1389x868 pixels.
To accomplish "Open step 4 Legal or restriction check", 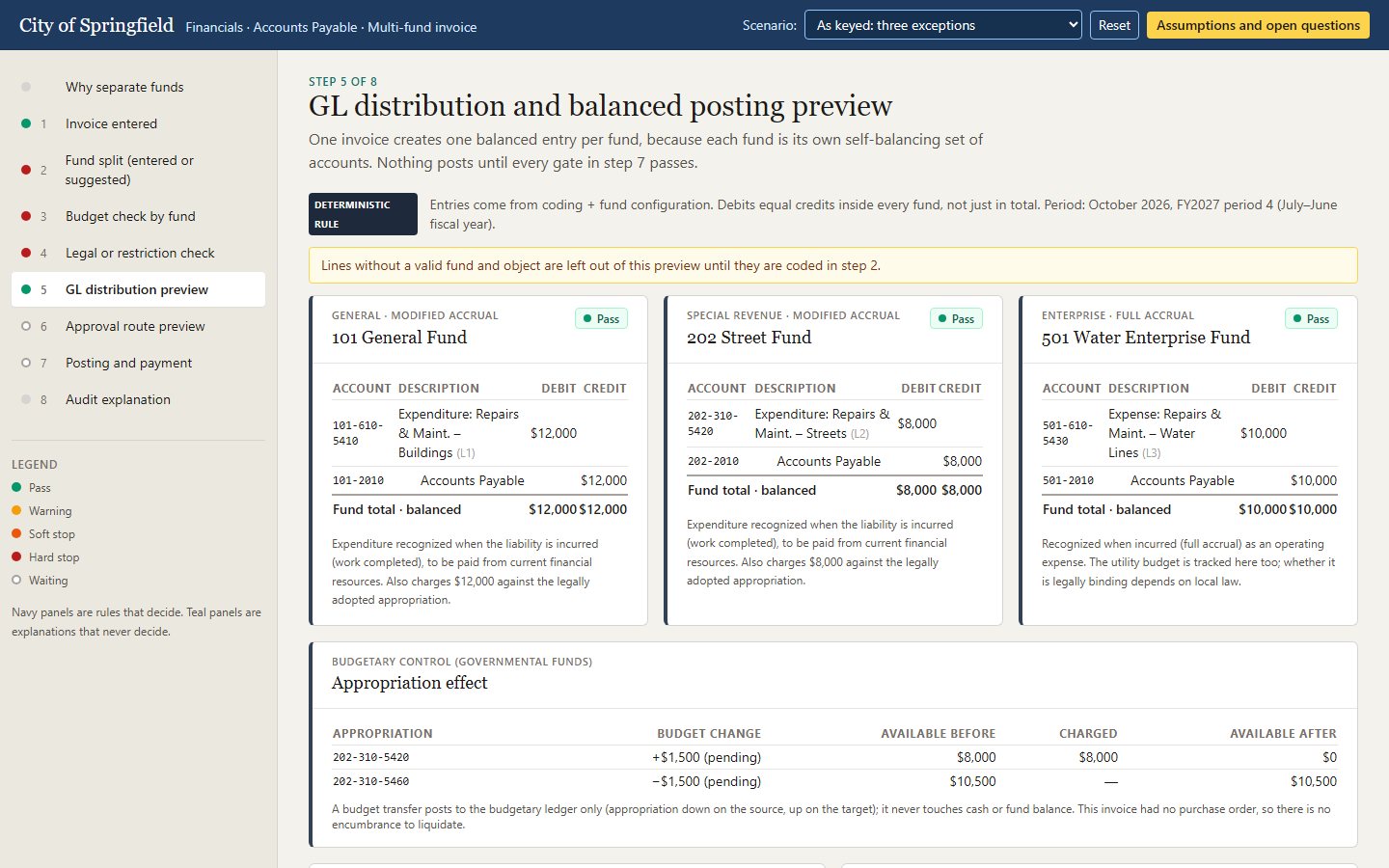I will click(x=138, y=253).
